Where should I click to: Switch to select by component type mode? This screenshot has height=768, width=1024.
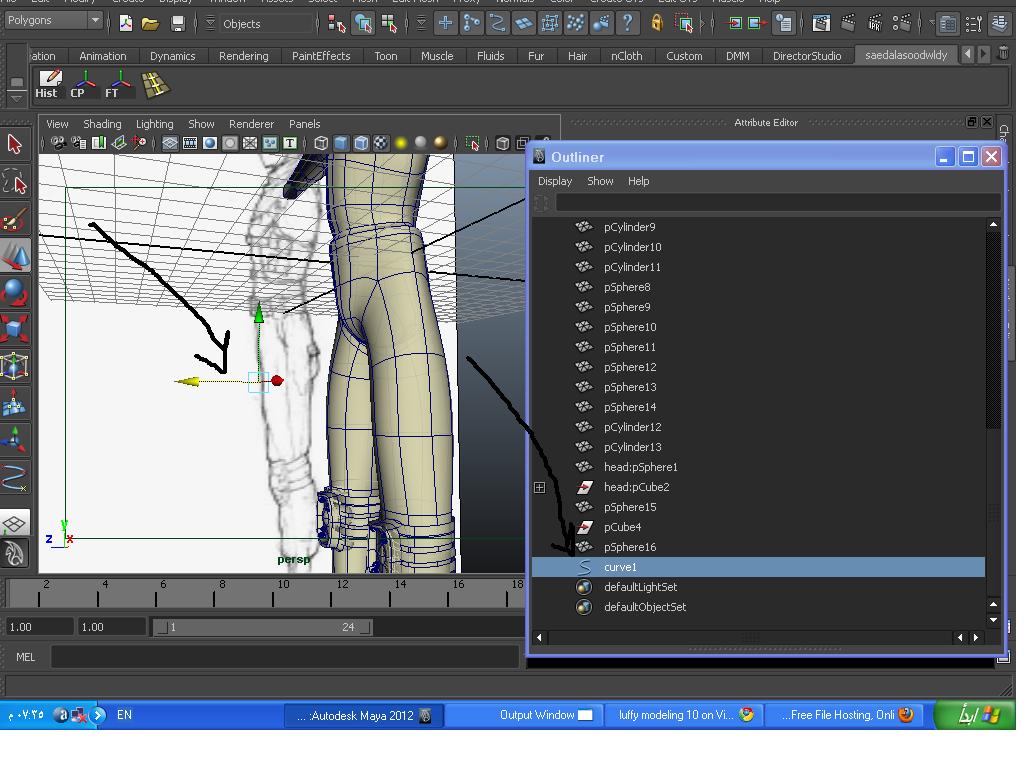click(x=389, y=24)
